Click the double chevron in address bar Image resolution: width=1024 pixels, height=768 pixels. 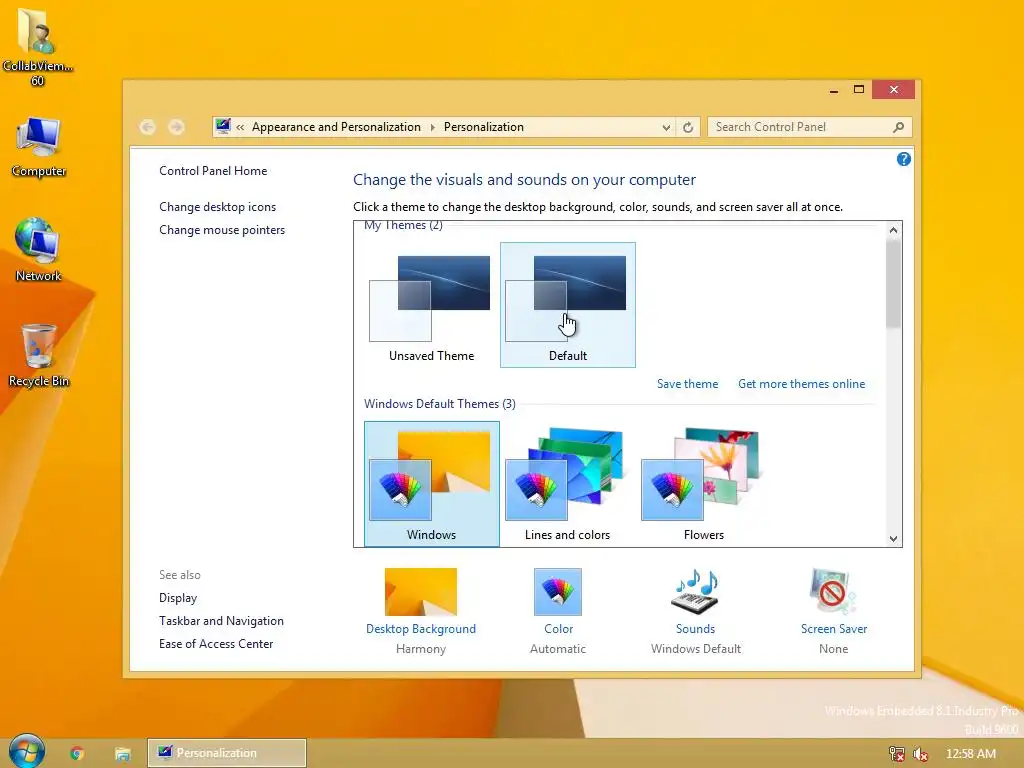pos(240,127)
